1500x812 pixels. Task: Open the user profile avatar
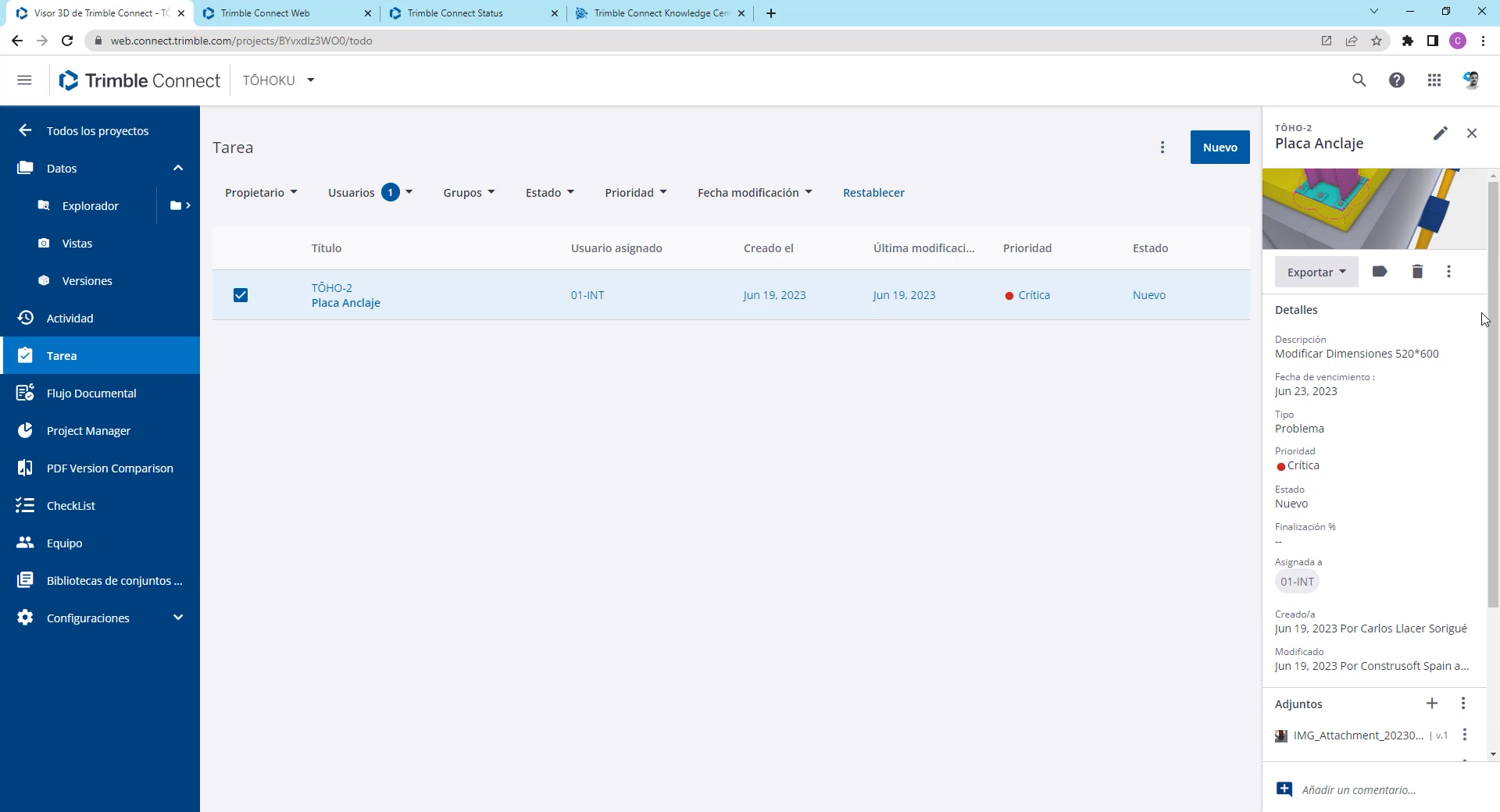[x=1472, y=80]
